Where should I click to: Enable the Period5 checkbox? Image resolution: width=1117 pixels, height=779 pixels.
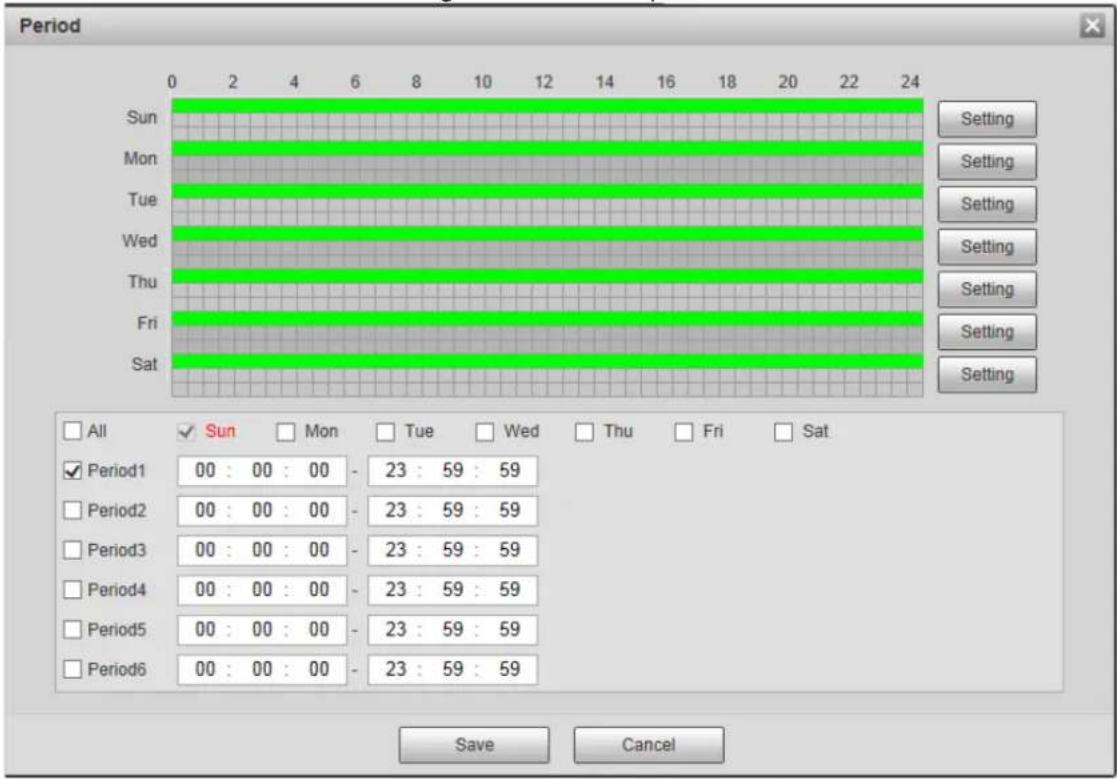pos(73,629)
